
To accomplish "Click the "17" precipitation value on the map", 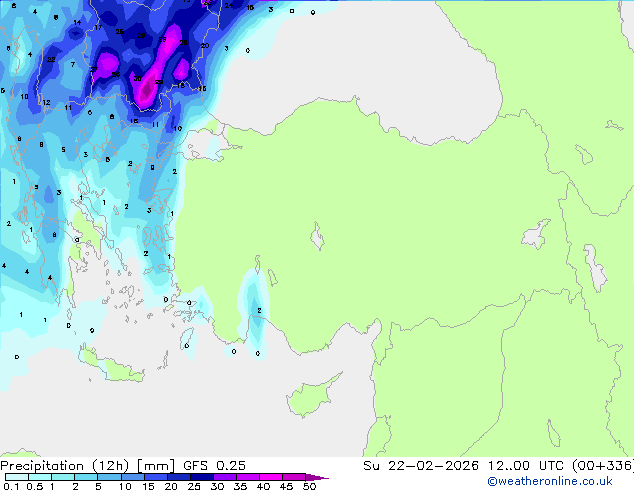I will click(x=98, y=27).
